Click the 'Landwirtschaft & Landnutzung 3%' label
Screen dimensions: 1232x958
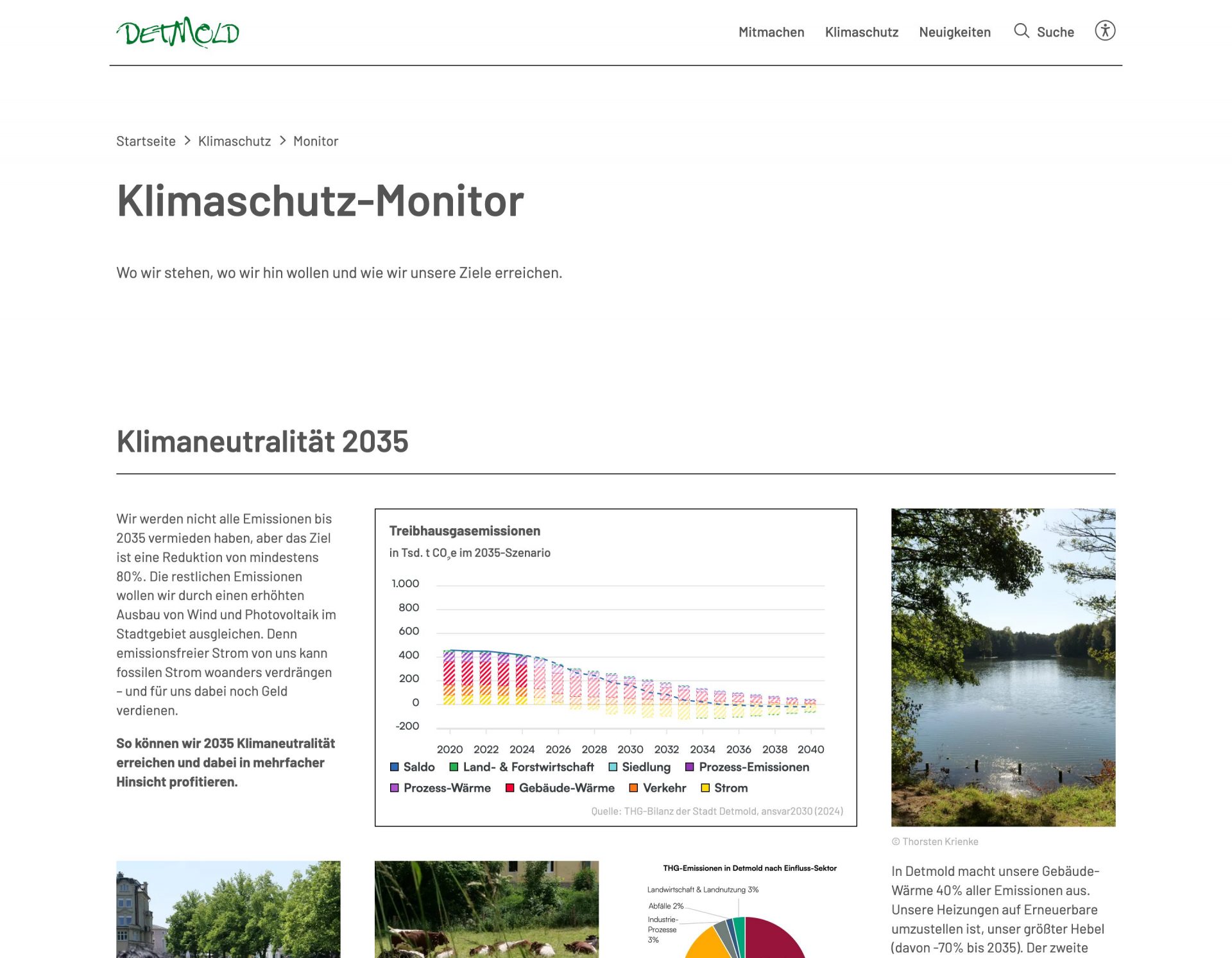[x=703, y=890]
